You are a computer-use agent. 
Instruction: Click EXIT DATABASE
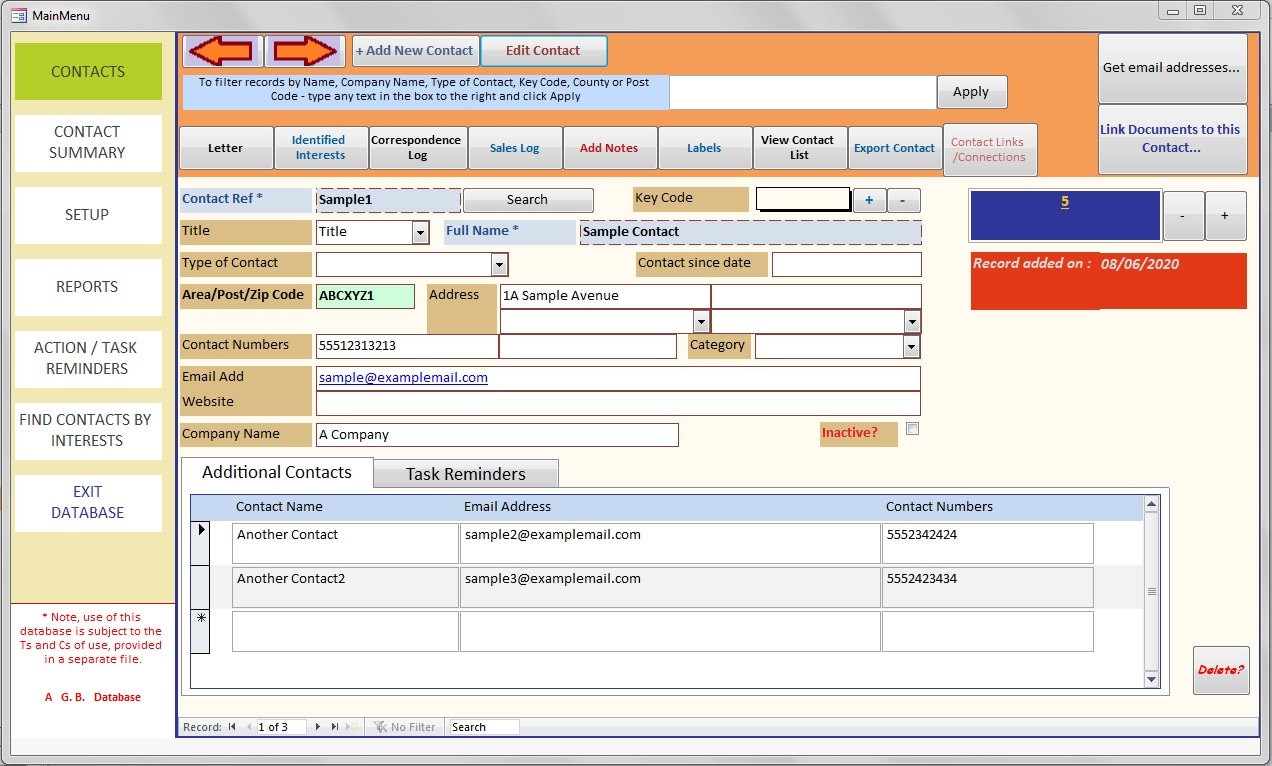pos(88,502)
